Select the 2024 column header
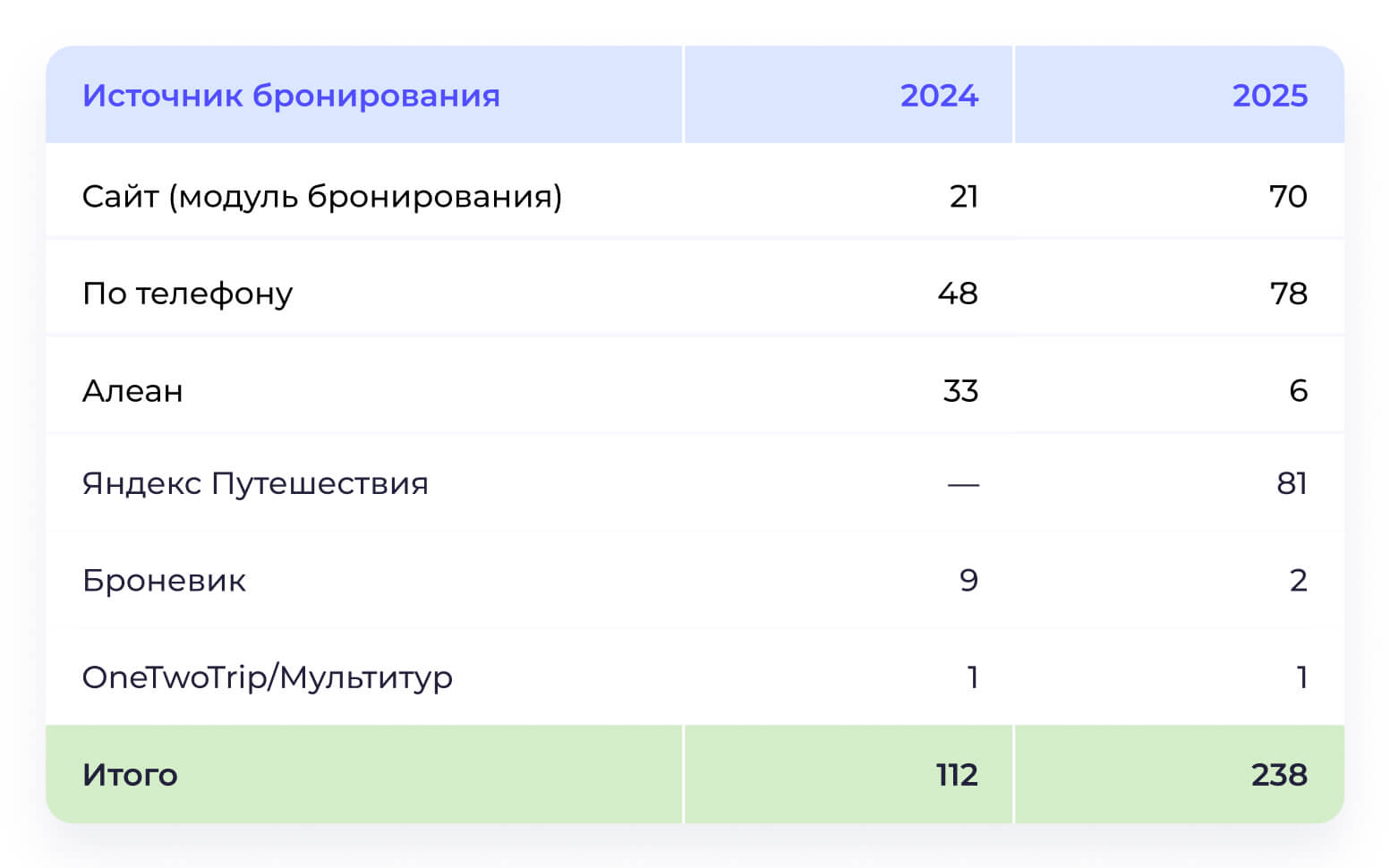 pyautogui.click(x=939, y=96)
